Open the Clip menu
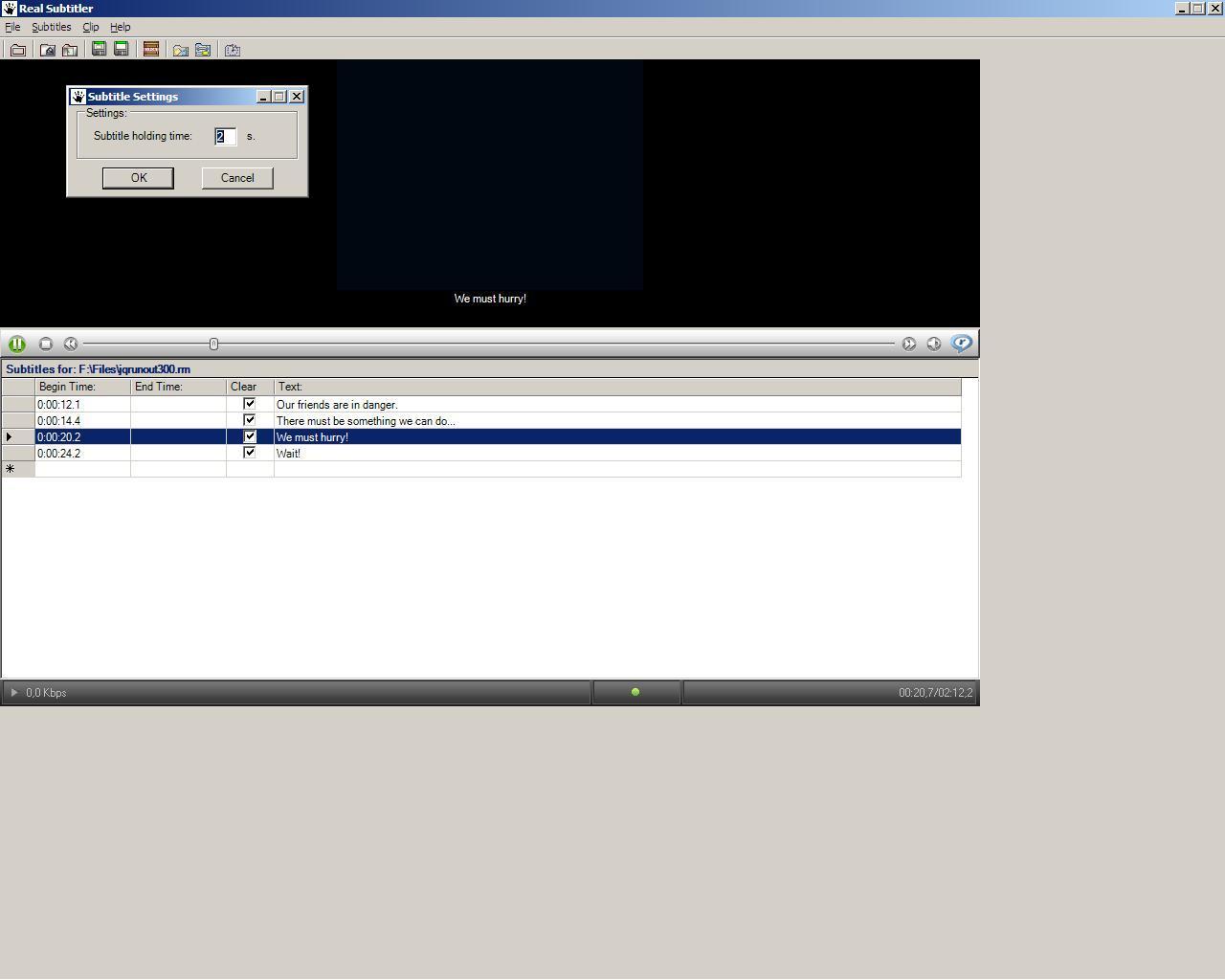Screen dimensions: 1225x980 pyautogui.click(x=91, y=27)
